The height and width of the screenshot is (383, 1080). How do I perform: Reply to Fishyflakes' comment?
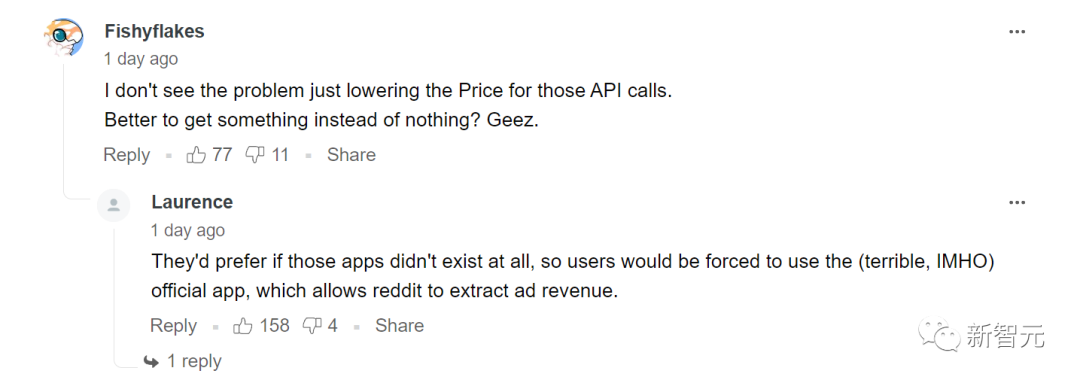pos(127,155)
